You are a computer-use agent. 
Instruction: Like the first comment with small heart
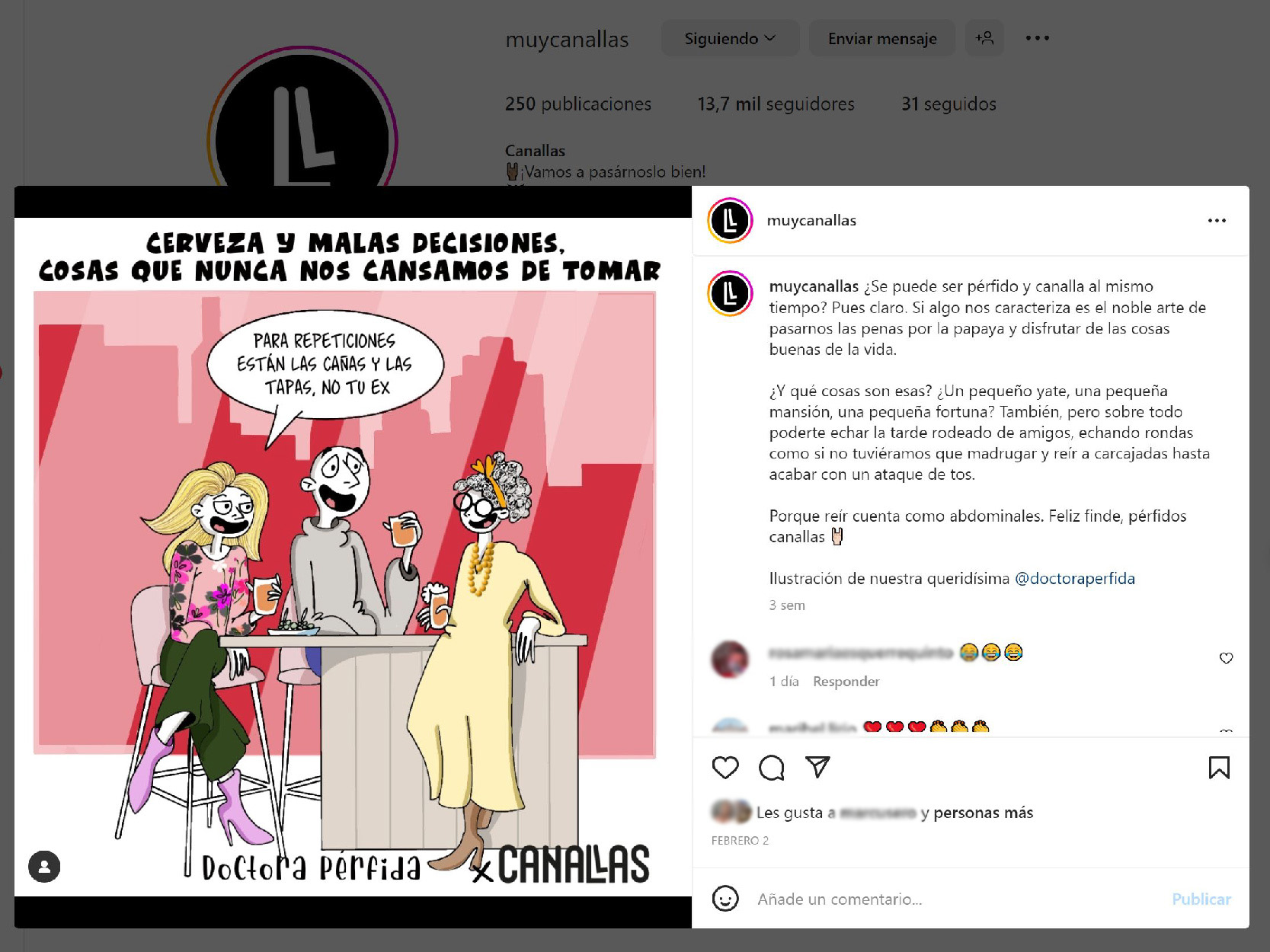(x=1226, y=658)
